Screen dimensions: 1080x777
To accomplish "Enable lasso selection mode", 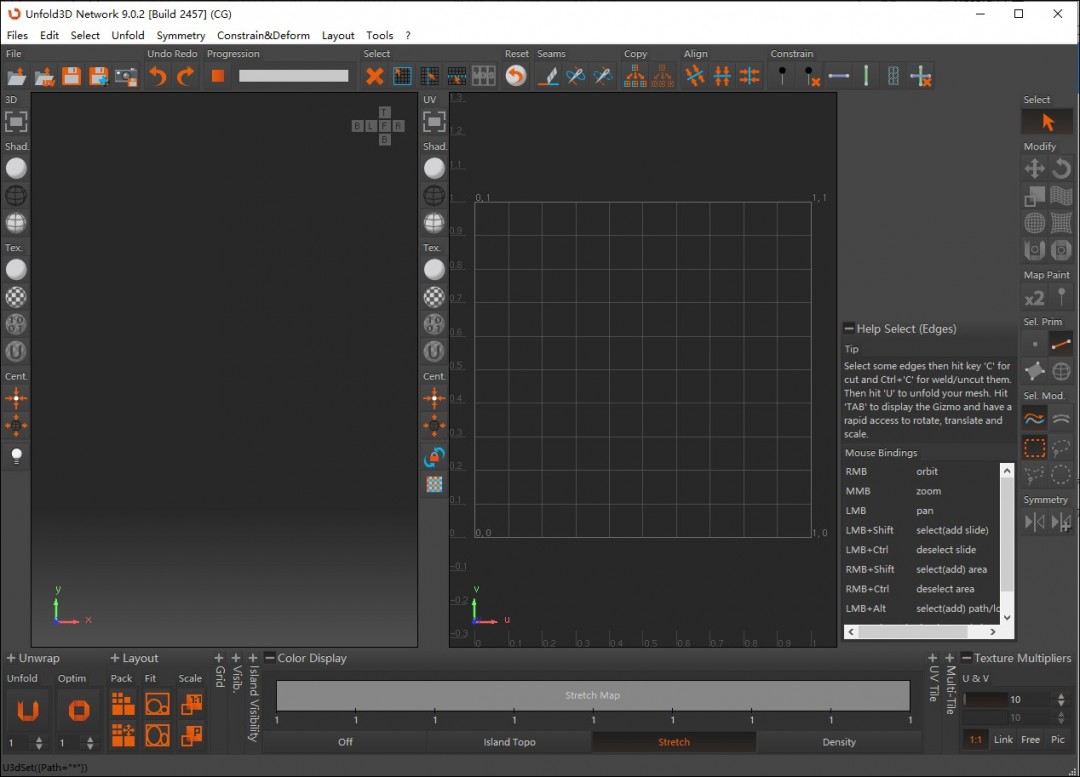I will click(1061, 448).
